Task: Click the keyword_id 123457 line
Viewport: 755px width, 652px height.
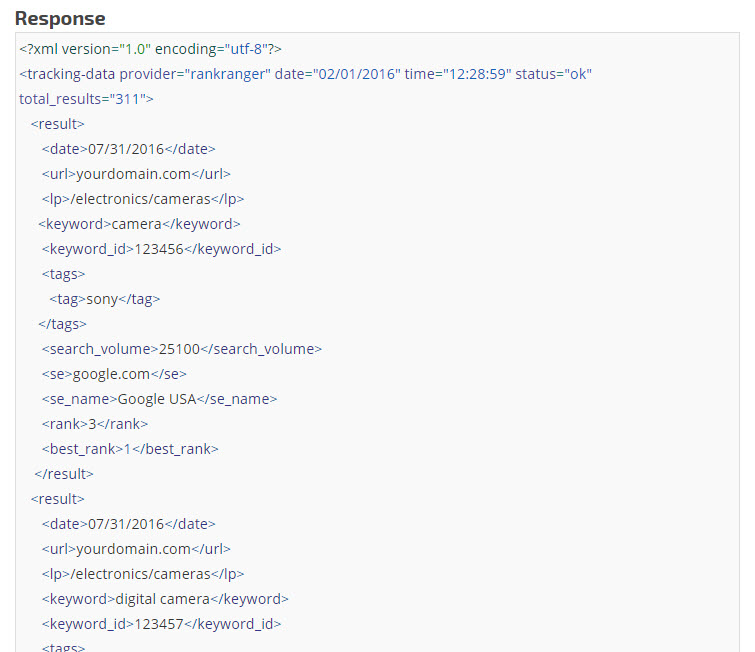Action: [x=161, y=624]
